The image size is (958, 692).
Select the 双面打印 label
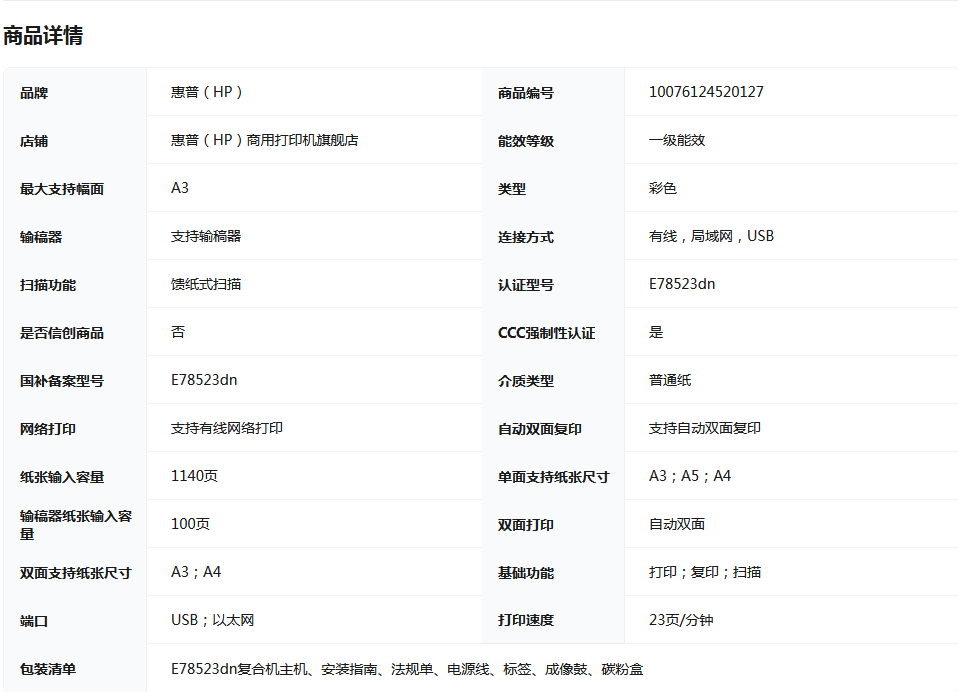525,525
